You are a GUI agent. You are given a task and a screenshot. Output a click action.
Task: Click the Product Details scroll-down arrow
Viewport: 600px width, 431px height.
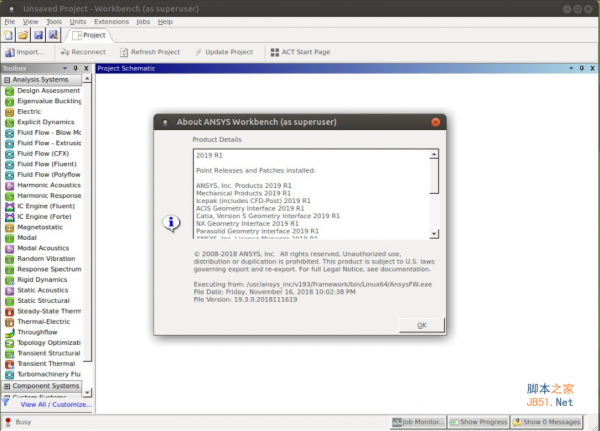point(434,233)
